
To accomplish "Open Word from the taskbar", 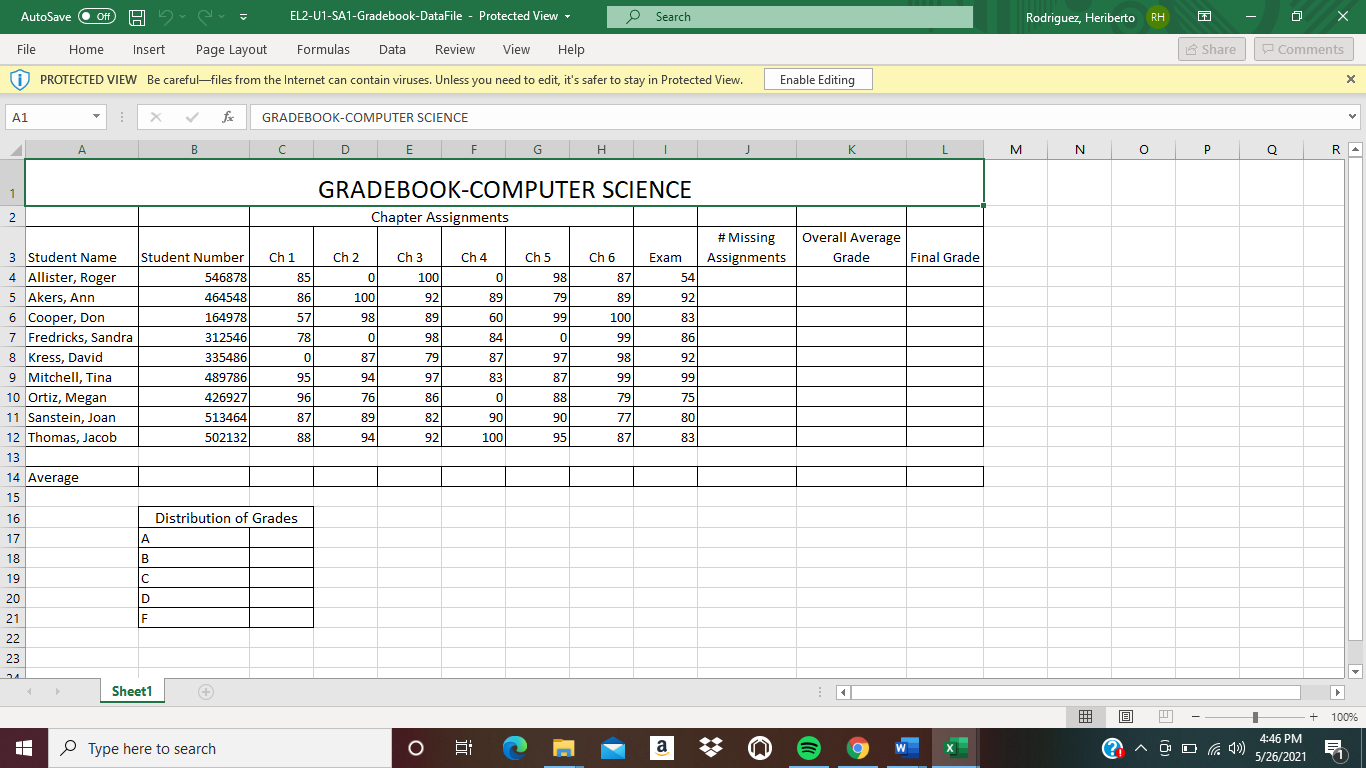I will point(906,748).
